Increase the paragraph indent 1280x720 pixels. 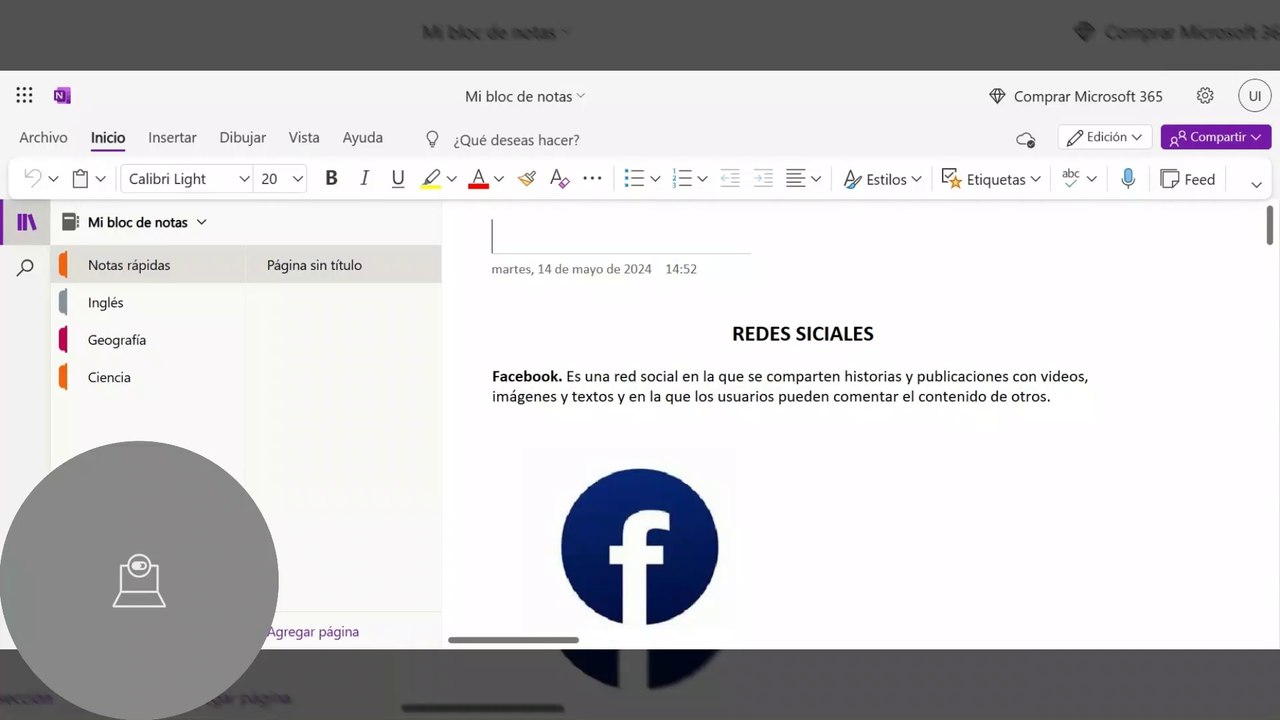(x=763, y=179)
